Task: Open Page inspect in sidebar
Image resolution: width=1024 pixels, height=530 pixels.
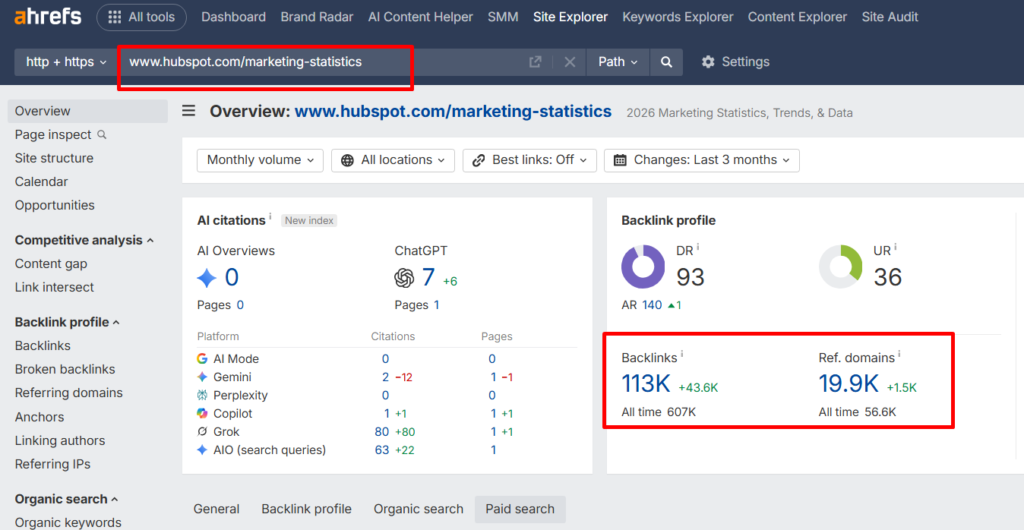Action: [x=60, y=134]
